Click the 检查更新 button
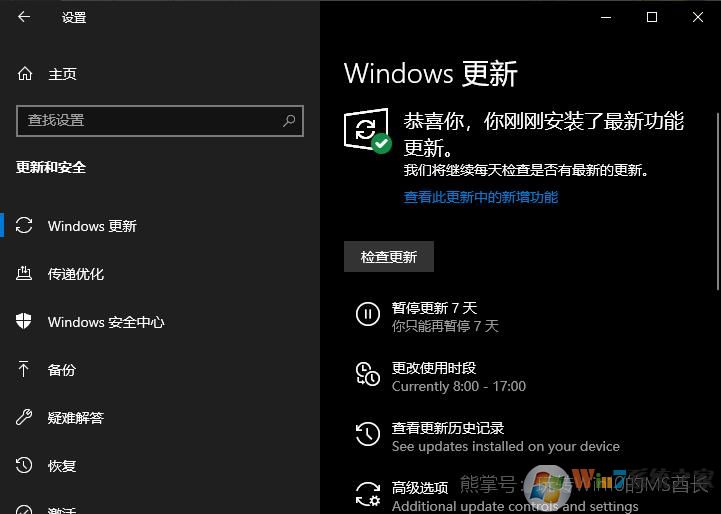Image resolution: width=721 pixels, height=514 pixels. pyautogui.click(x=389, y=257)
